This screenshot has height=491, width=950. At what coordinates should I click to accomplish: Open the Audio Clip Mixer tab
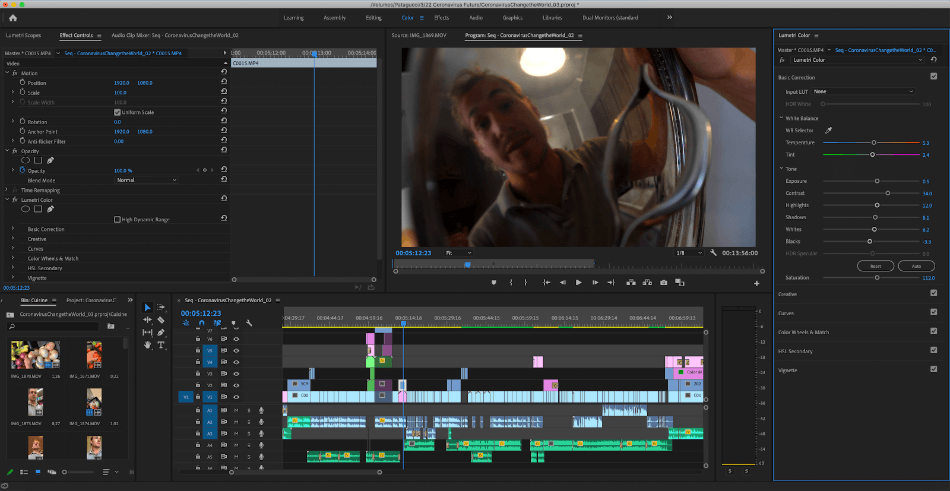tap(174, 35)
